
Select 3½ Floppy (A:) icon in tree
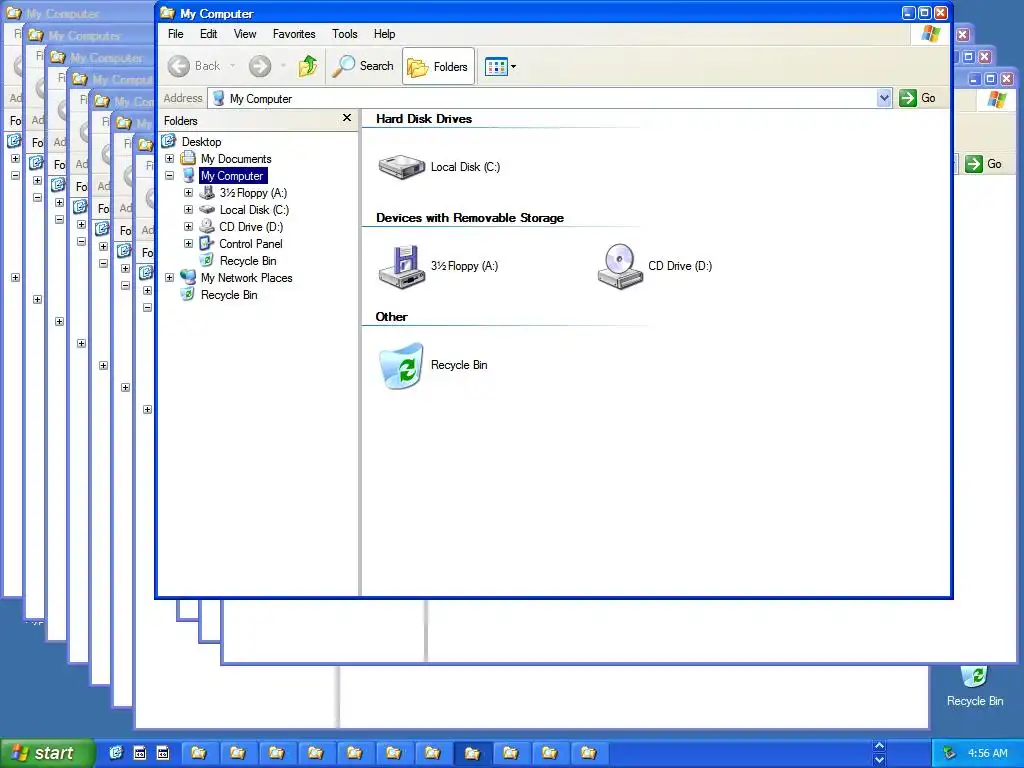[x=207, y=192]
